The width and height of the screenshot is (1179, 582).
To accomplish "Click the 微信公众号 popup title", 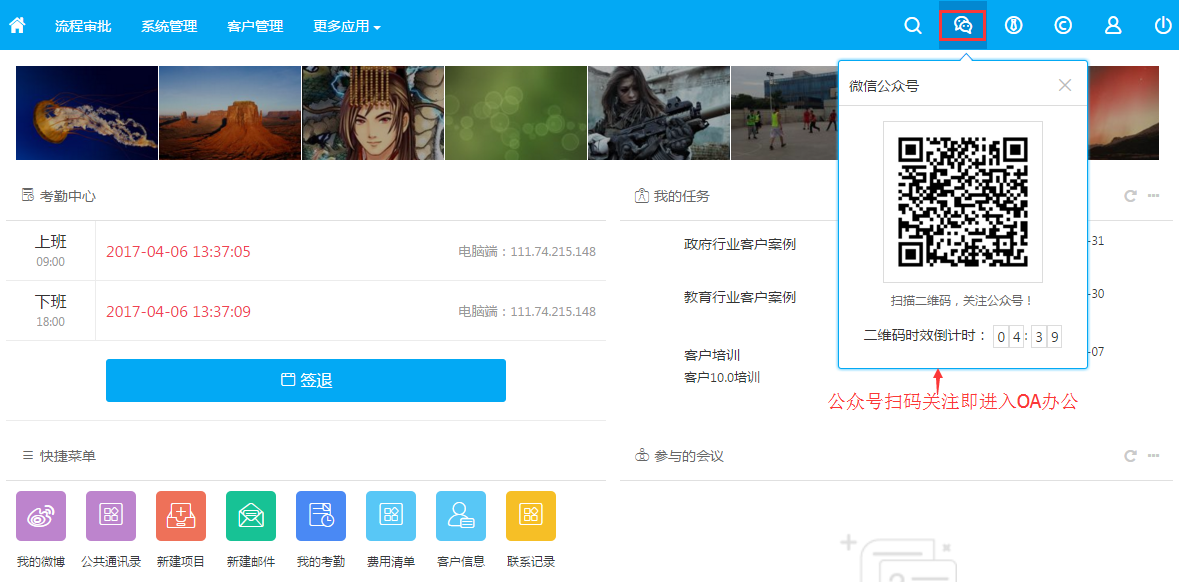I will [883, 86].
